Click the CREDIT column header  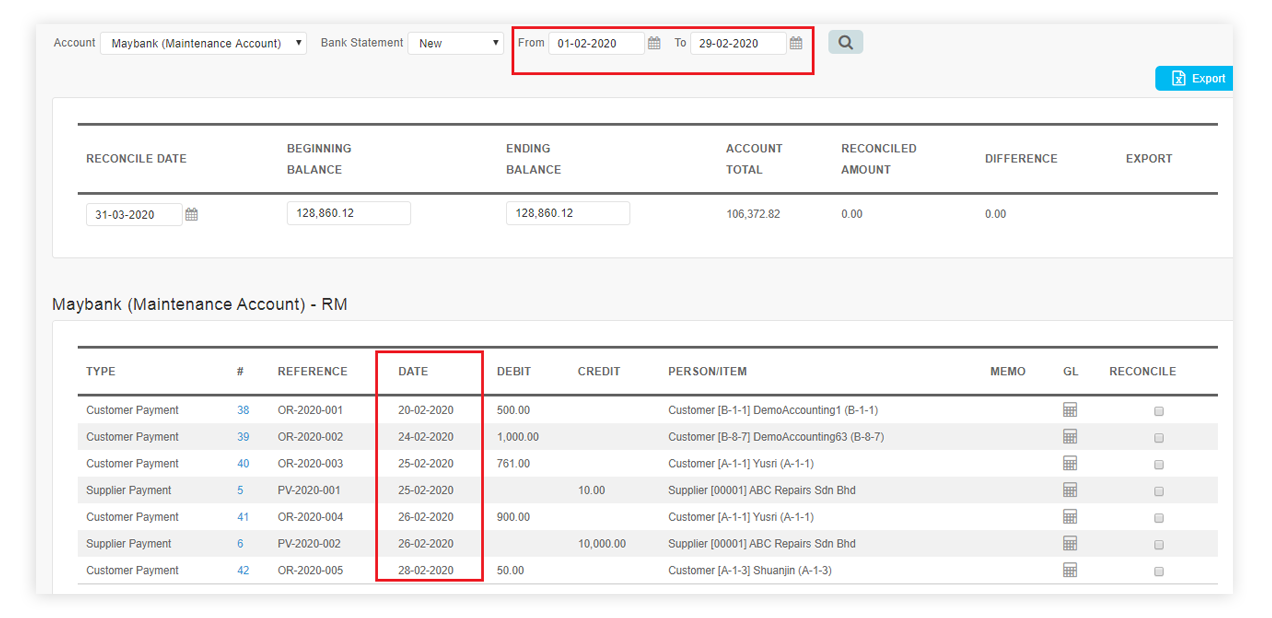(x=599, y=371)
